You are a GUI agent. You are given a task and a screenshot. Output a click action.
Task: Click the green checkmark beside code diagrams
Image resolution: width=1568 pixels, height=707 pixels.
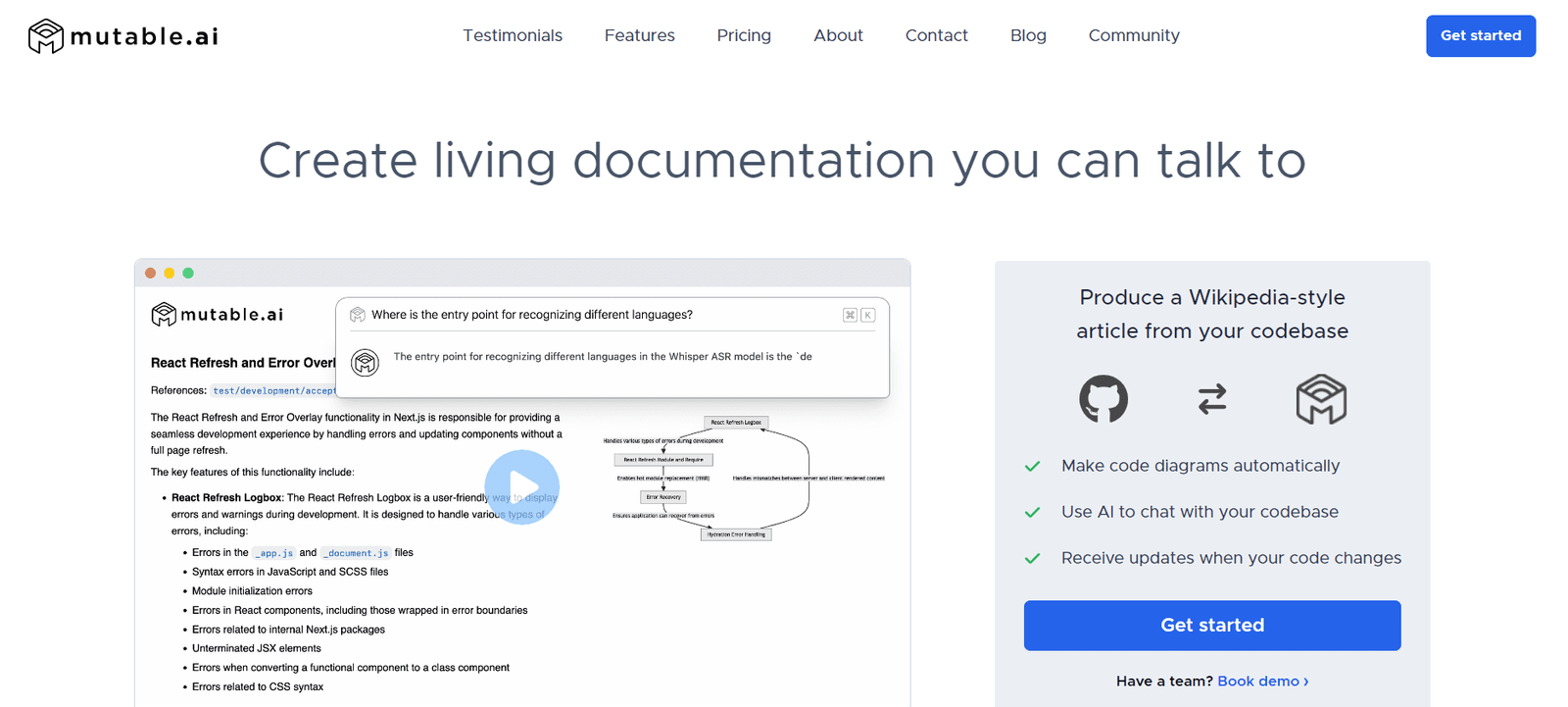1032,467
